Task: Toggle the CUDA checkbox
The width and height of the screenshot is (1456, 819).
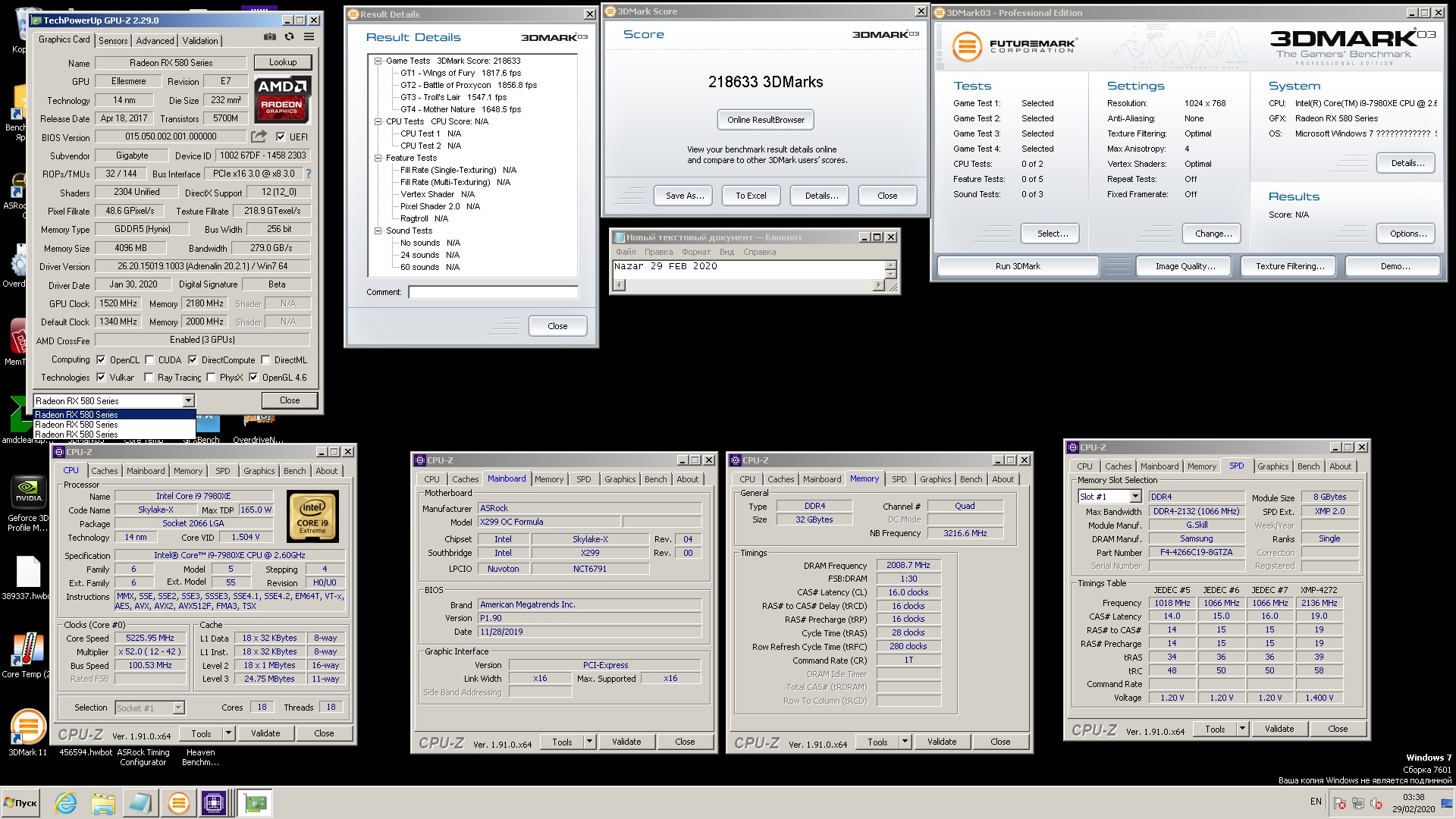Action: (149, 360)
